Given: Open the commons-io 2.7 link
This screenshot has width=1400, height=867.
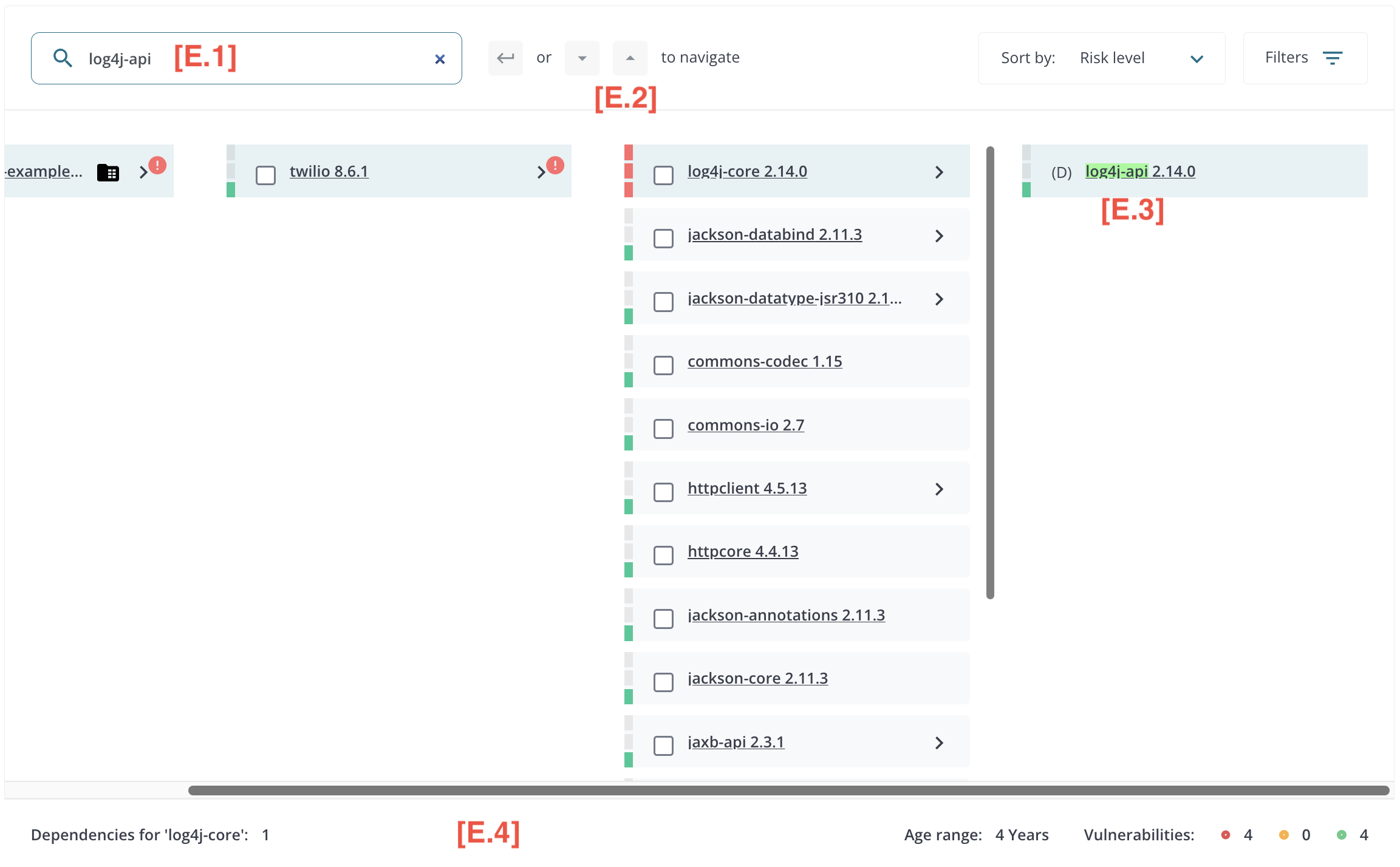Looking at the screenshot, I should click(746, 425).
